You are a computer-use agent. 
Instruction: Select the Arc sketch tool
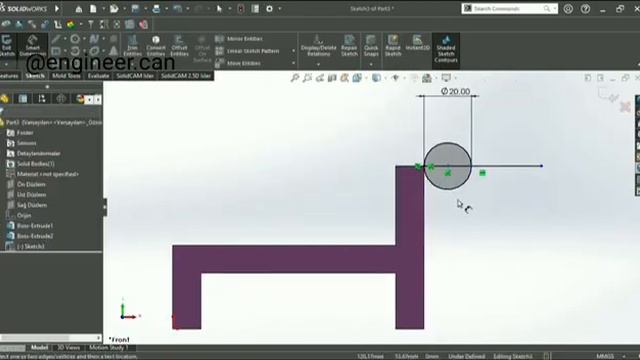coord(75,51)
